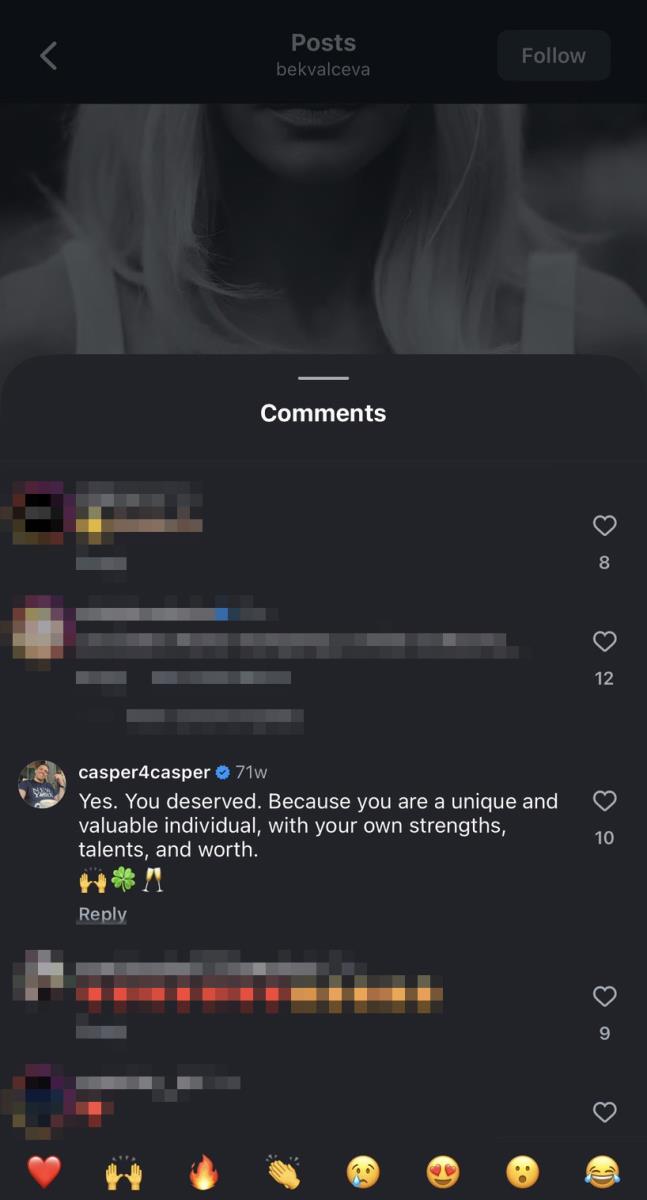
Task: Like casper4casper's comment
Action: 604,801
